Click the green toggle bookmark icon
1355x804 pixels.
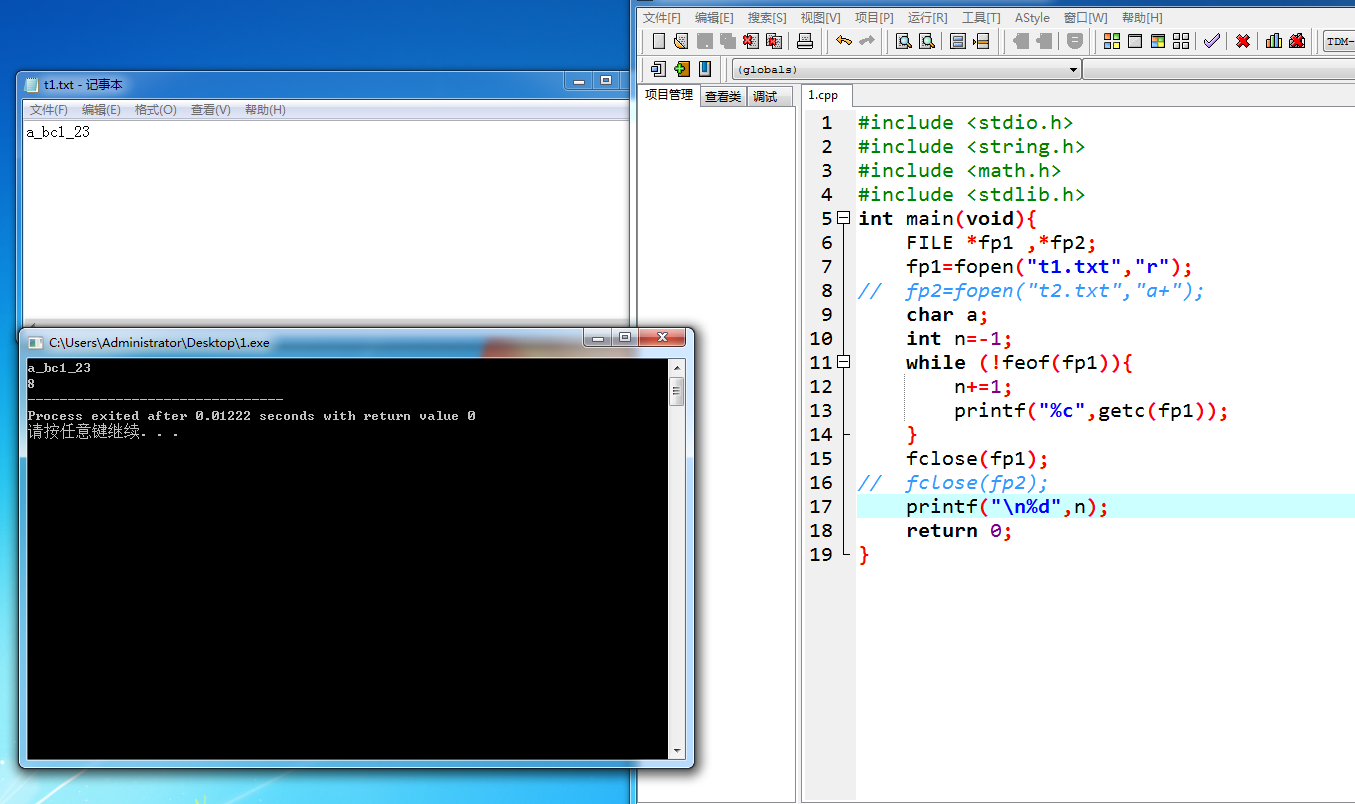682,69
